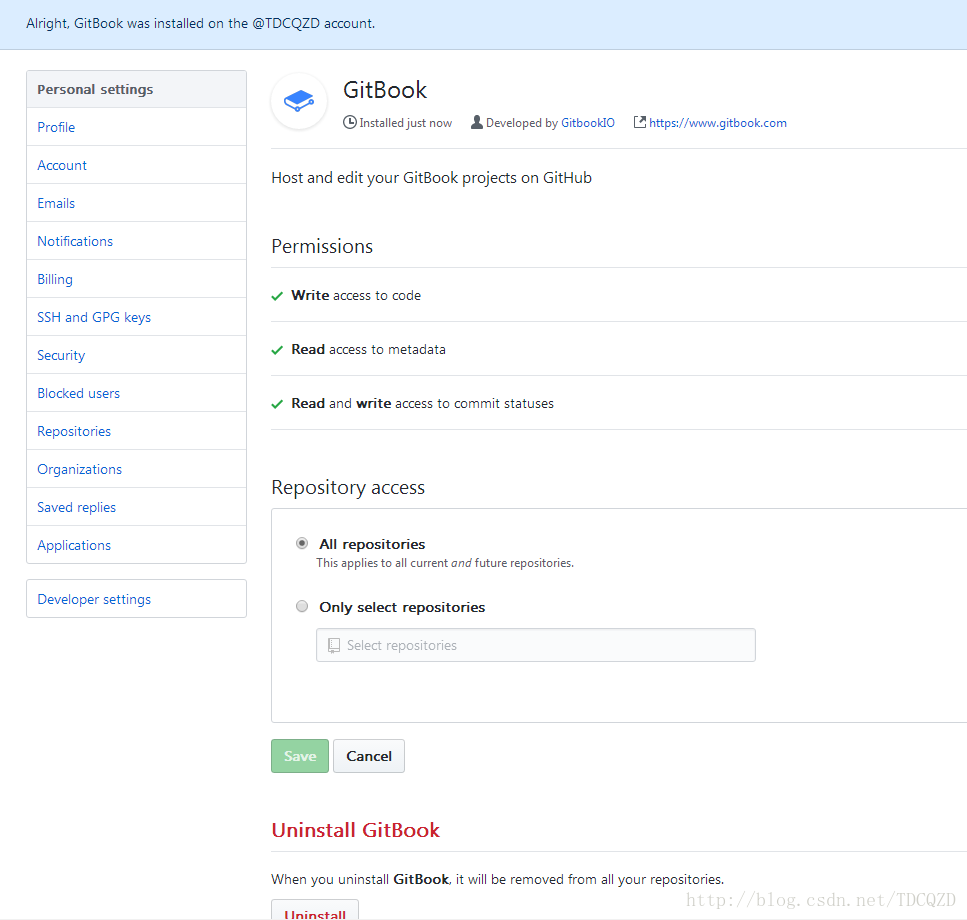
Task: Click the external link icon before gitbook.com
Action: tap(640, 122)
